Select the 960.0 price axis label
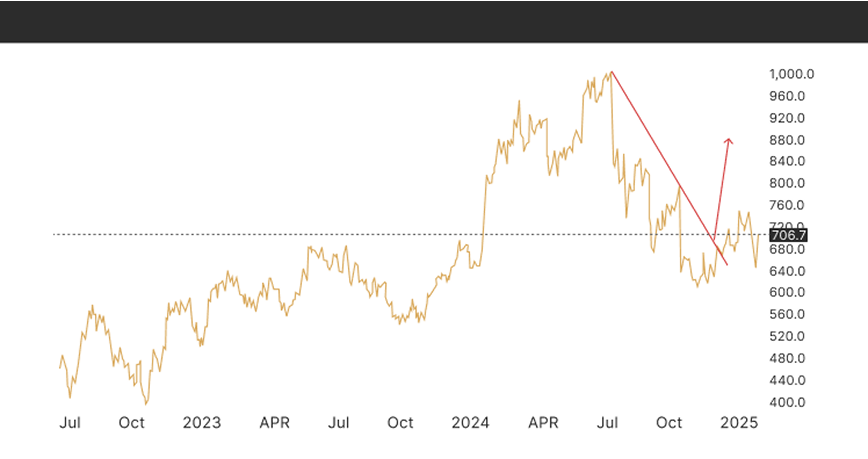The height and width of the screenshot is (459, 868). pyautogui.click(x=787, y=96)
